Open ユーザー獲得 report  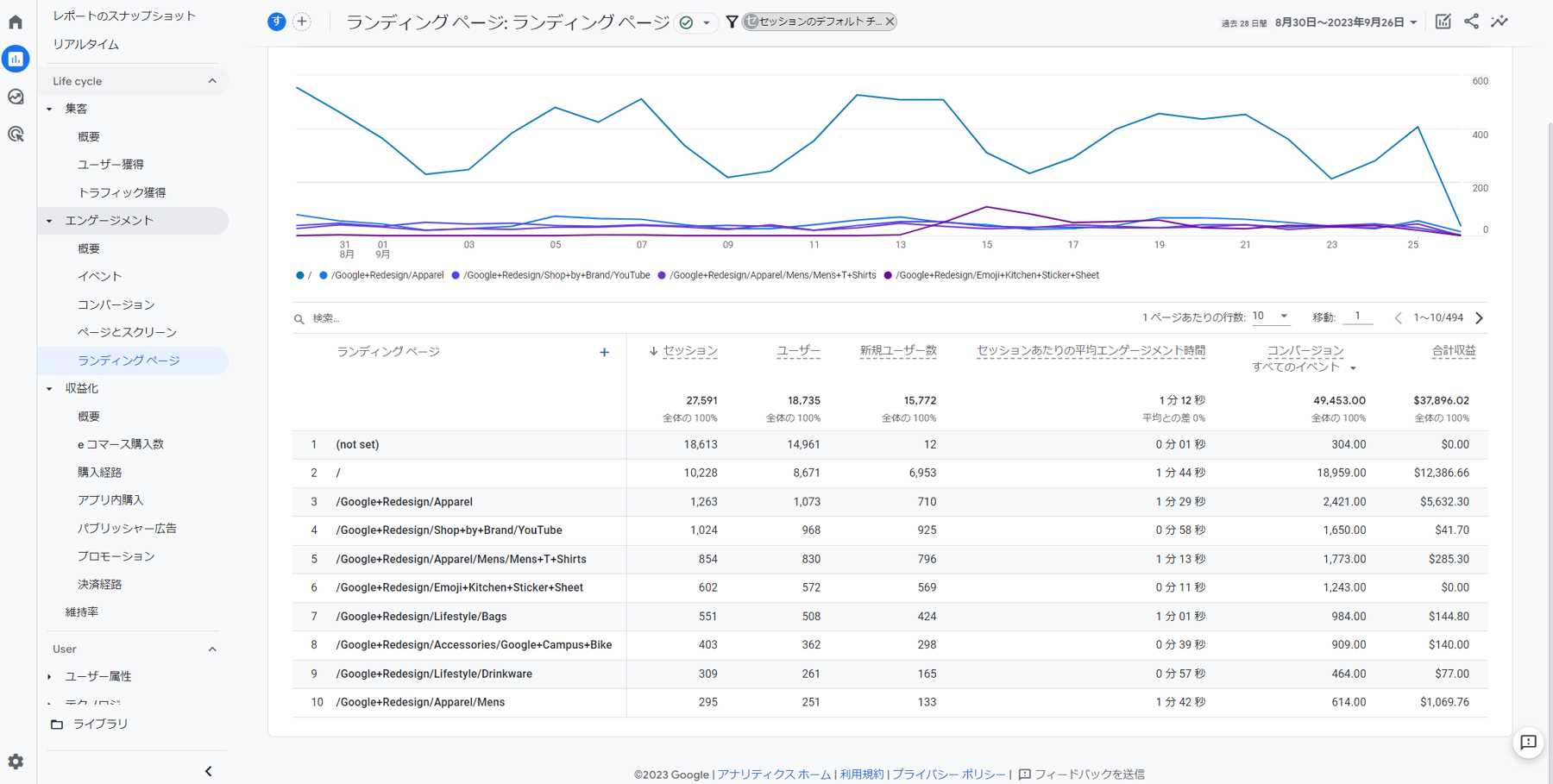(x=110, y=165)
